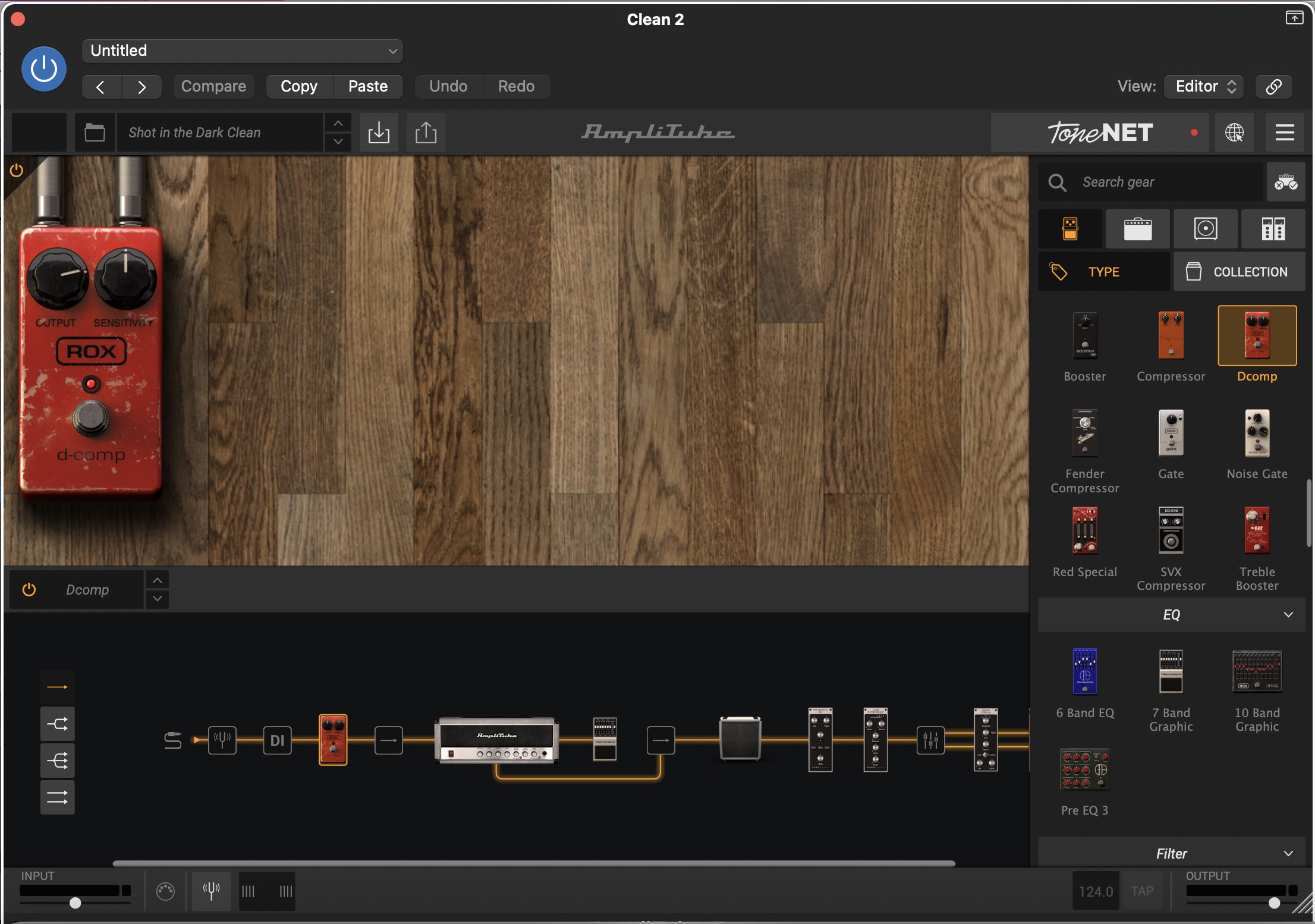Click the Redo button
This screenshot has width=1315, height=924.
click(516, 87)
